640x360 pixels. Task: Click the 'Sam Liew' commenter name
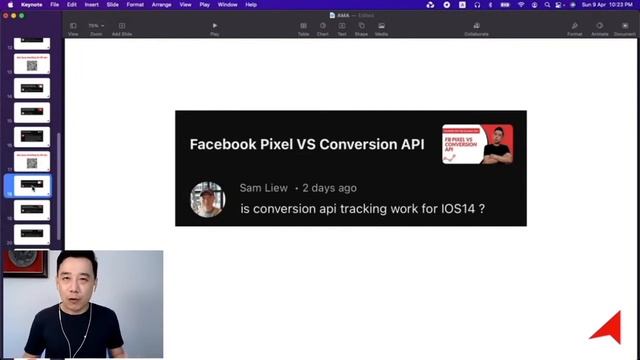click(x=264, y=188)
